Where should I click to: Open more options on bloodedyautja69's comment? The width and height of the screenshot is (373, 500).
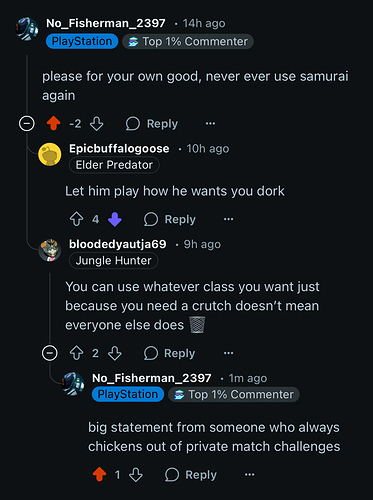(228, 353)
